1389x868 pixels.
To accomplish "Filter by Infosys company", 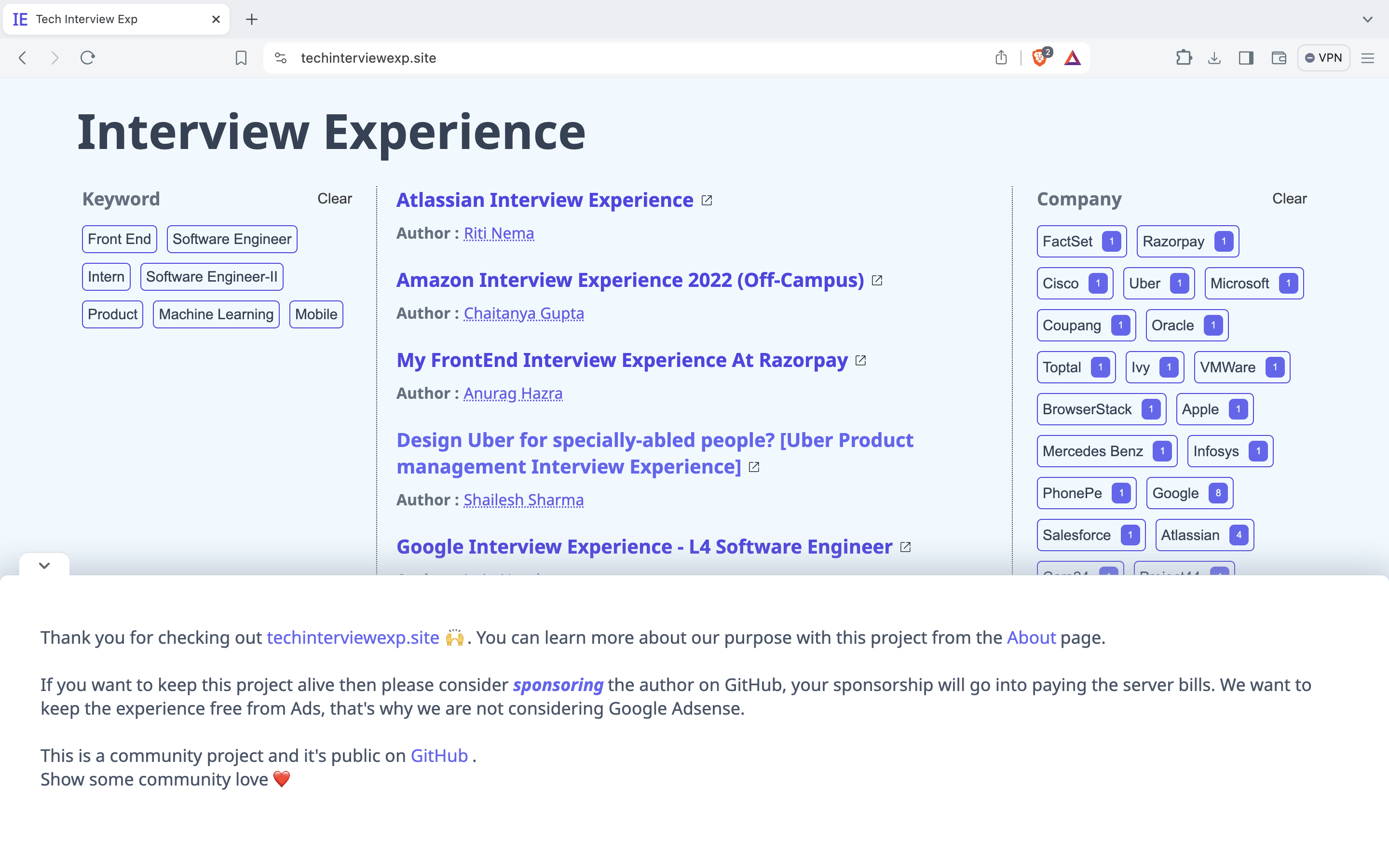I will [1230, 451].
